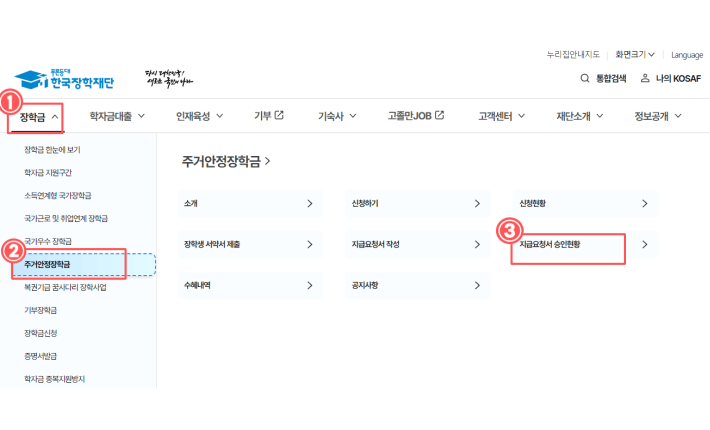The width and height of the screenshot is (710, 430).
Task: Open the 기부 menu item
Action: point(269,116)
